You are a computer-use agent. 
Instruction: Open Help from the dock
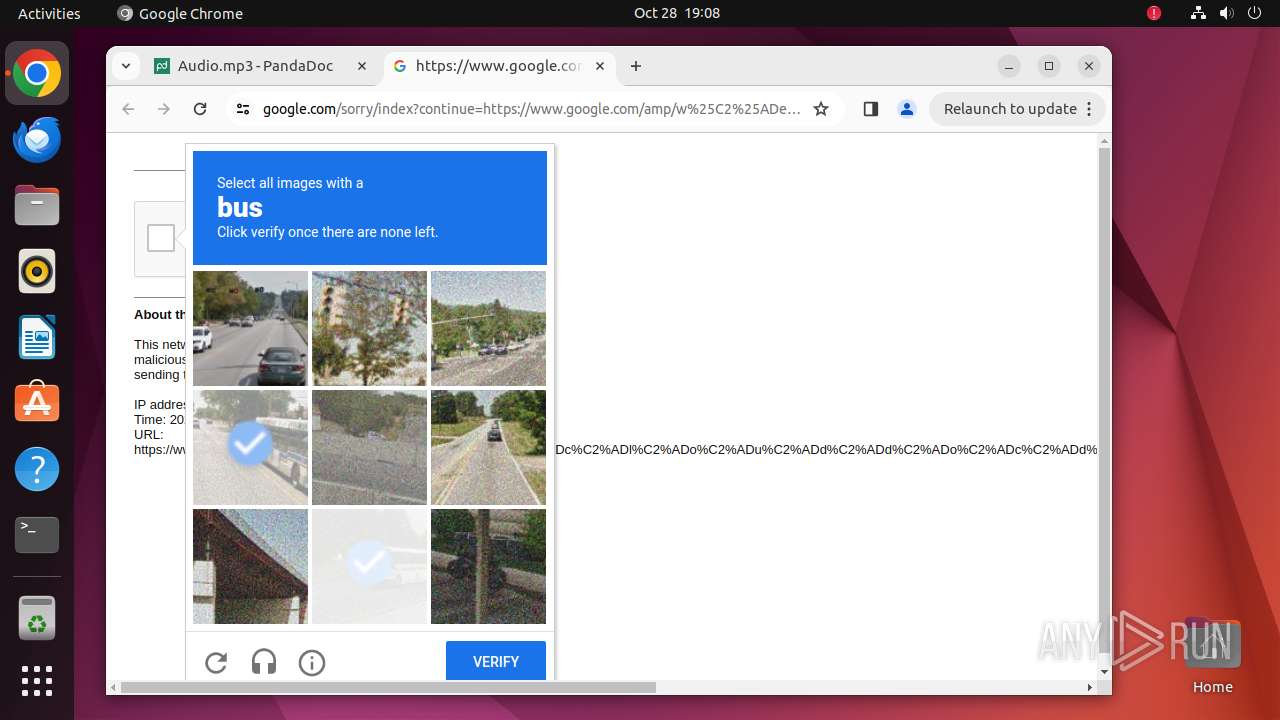pyautogui.click(x=37, y=469)
